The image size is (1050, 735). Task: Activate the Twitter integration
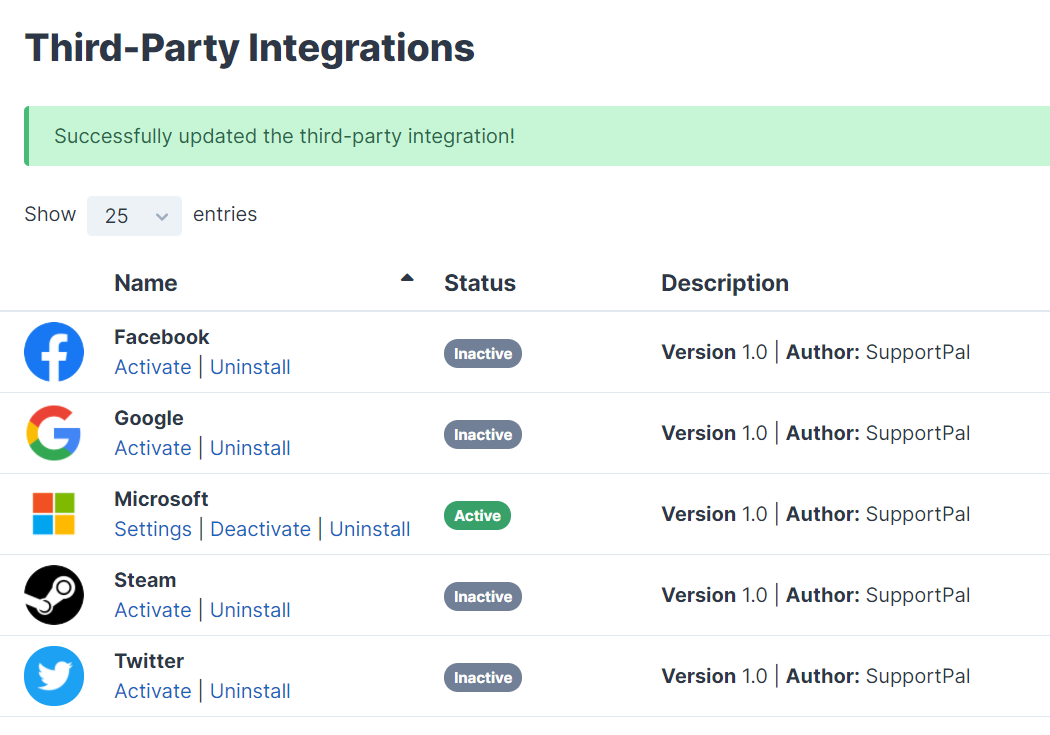click(x=153, y=691)
